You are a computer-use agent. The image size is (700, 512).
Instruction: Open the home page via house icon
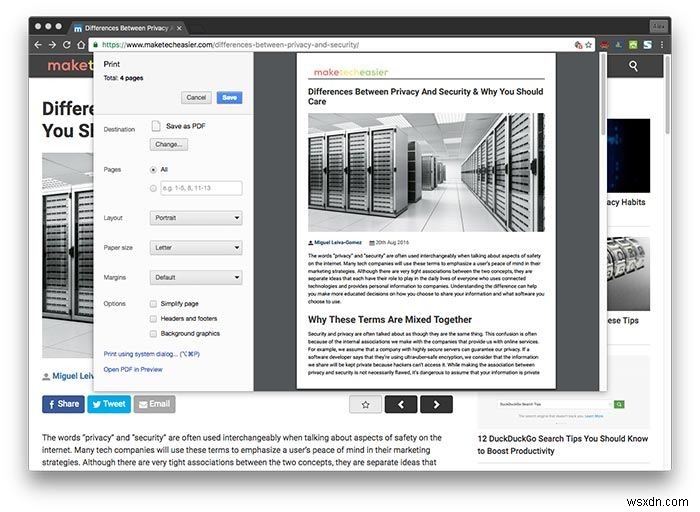(81, 45)
